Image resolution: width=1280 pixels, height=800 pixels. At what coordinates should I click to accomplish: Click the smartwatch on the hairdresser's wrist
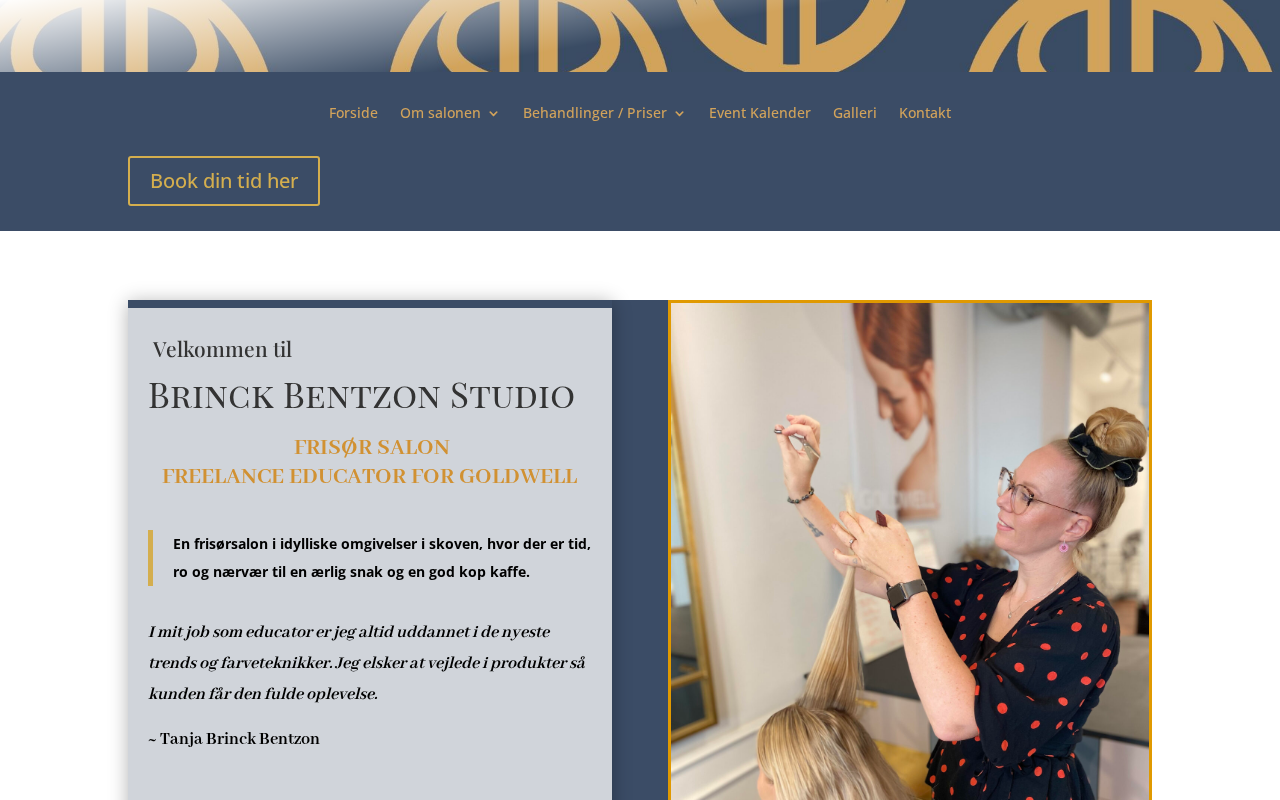click(x=906, y=591)
